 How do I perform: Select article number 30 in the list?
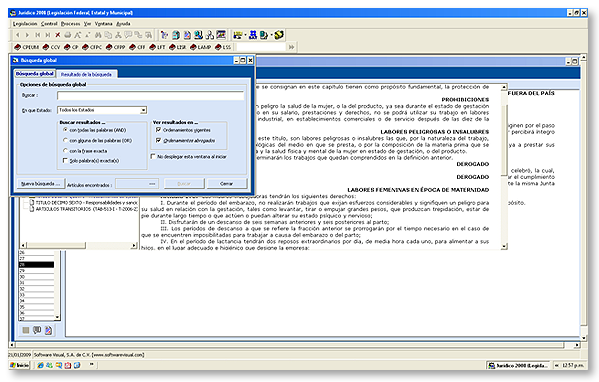click(x=37, y=277)
